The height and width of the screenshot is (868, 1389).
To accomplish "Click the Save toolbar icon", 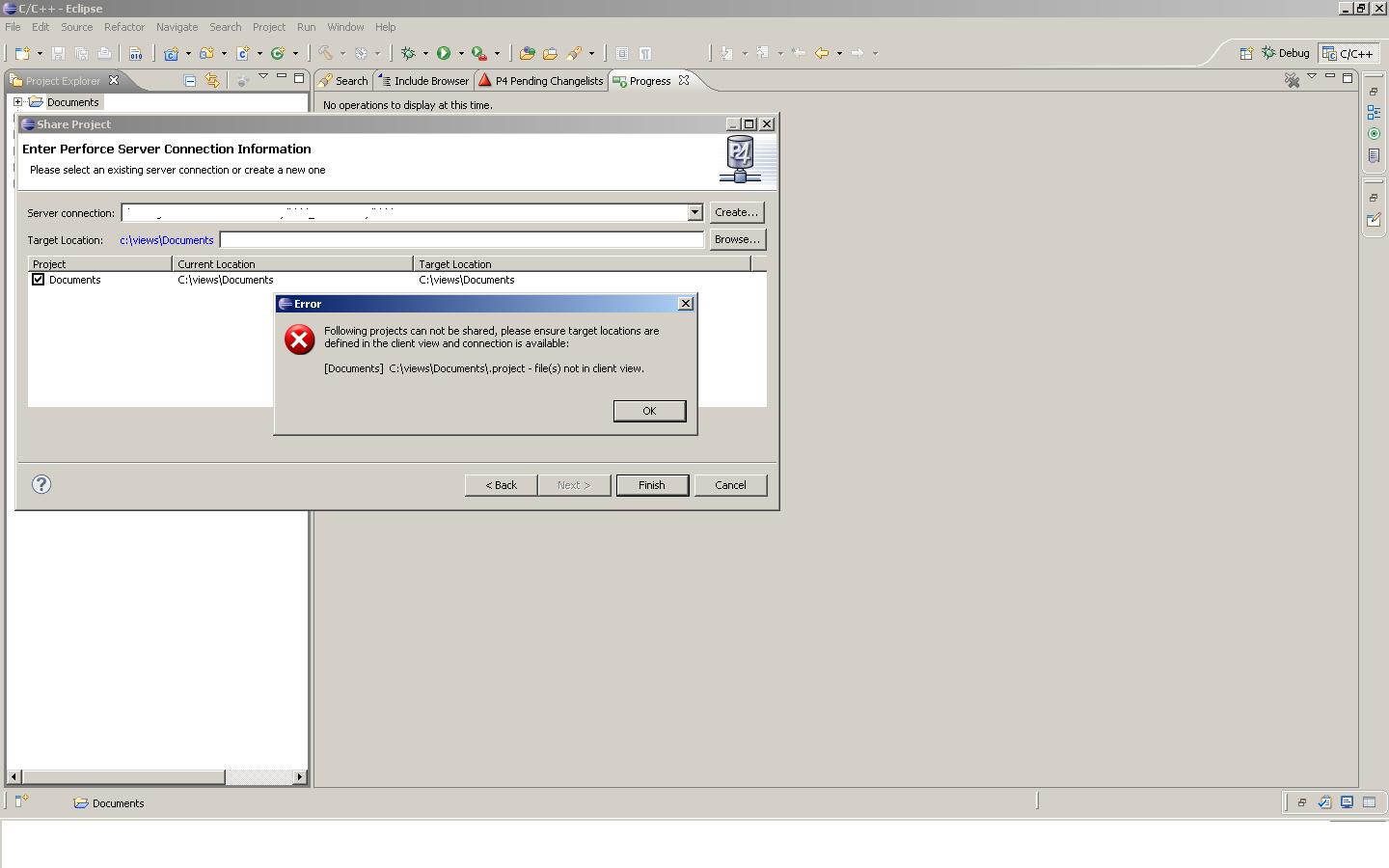I will click(58, 53).
